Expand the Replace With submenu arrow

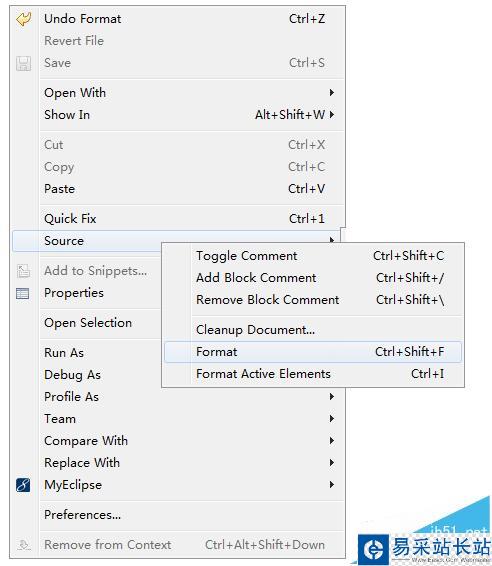click(332, 462)
